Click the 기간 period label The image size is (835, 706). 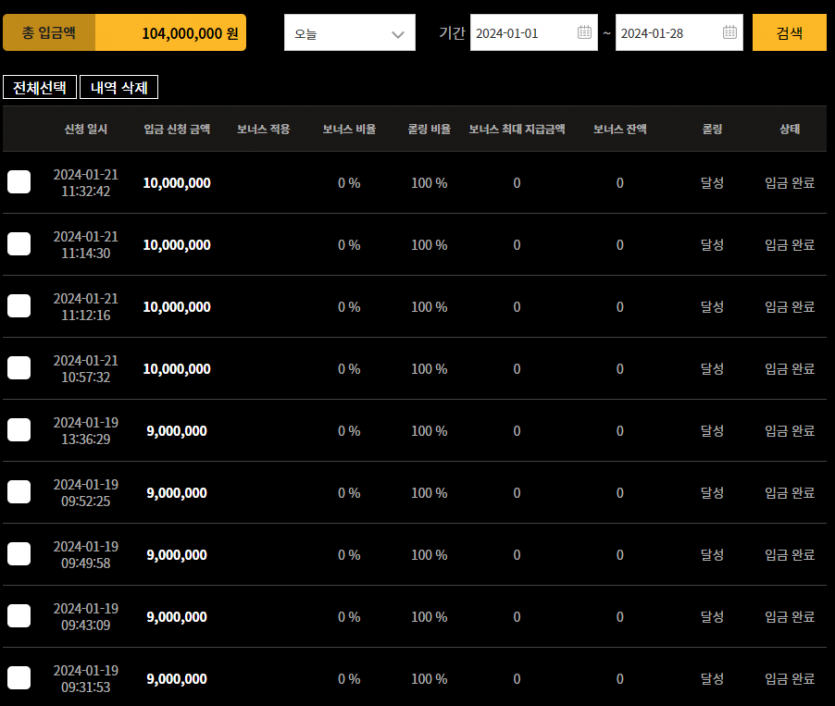pos(452,33)
